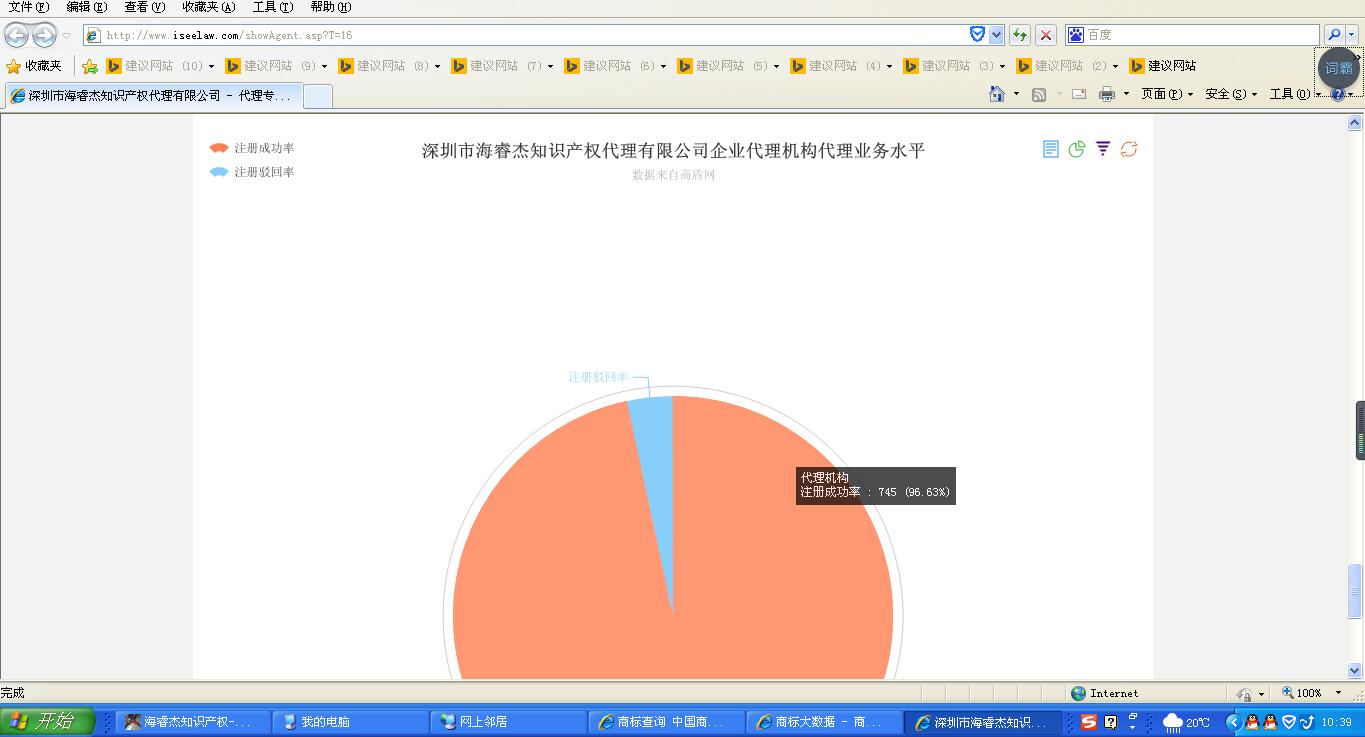Open the 文件(F) menu
This screenshot has height=737, width=1365.
pyautogui.click(x=28, y=7)
